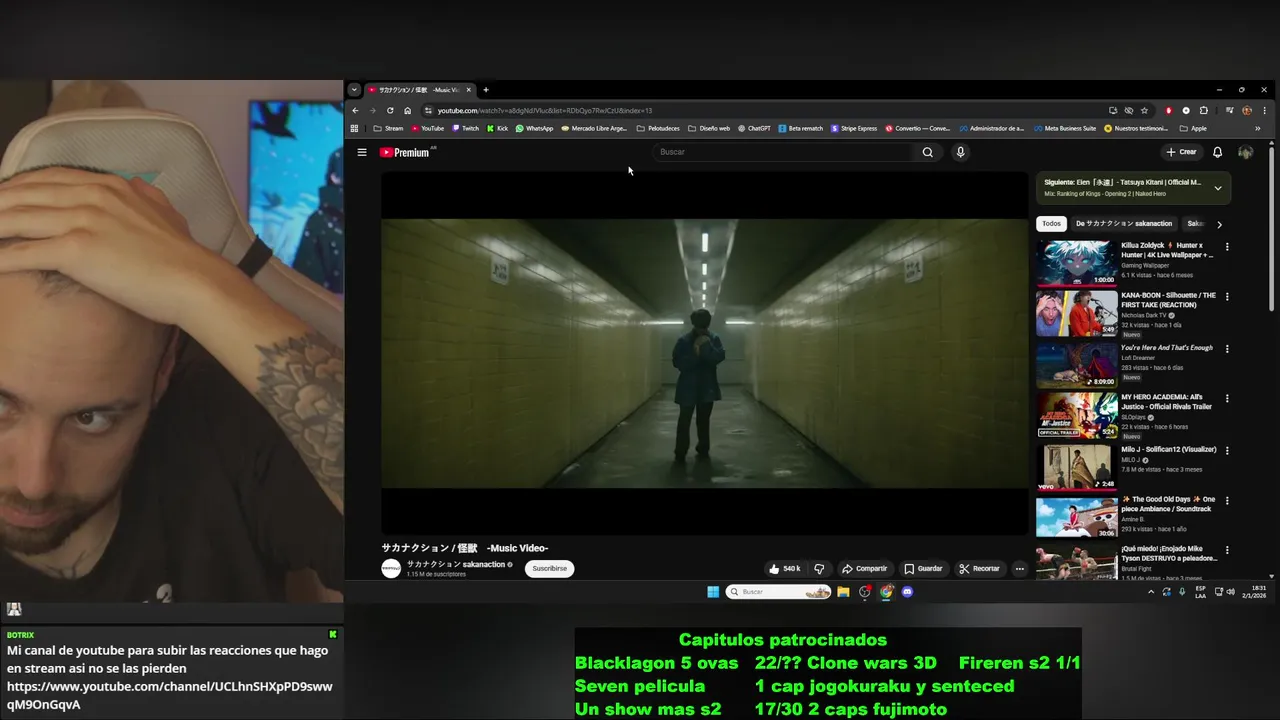Open the Stream bookmark folder
The width and height of the screenshot is (1280, 720).
[388, 128]
